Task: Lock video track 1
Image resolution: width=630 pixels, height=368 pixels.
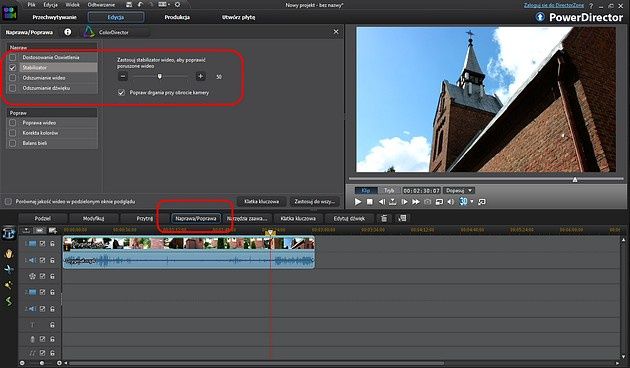Action: point(52,243)
